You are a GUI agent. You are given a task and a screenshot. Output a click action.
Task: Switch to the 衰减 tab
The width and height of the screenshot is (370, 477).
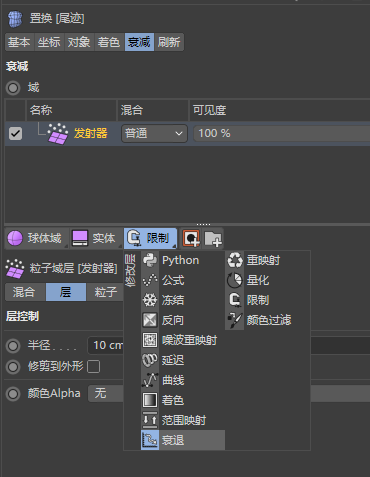139,42
